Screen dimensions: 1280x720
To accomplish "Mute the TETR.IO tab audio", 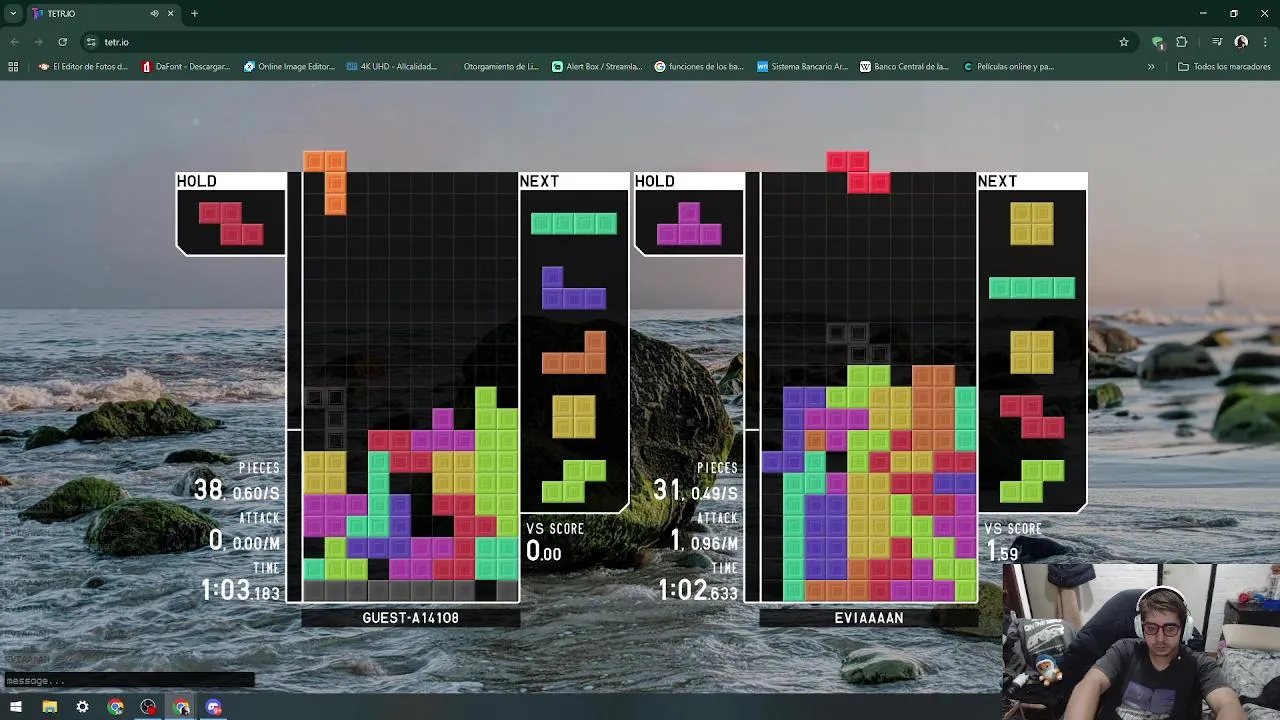I will tap(154, 14).
